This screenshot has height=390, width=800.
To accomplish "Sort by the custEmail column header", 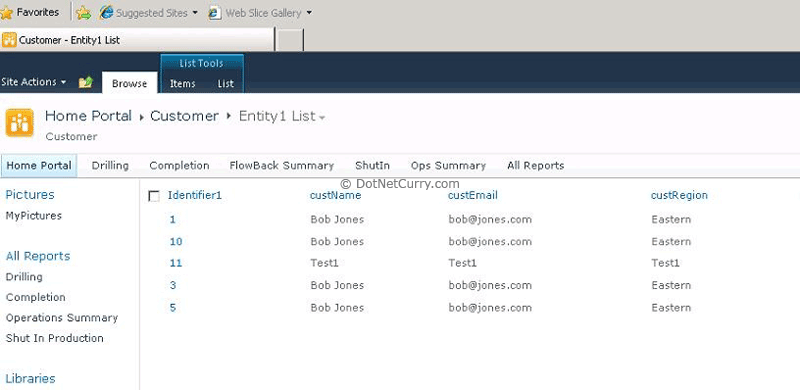I will pos(473,195).
